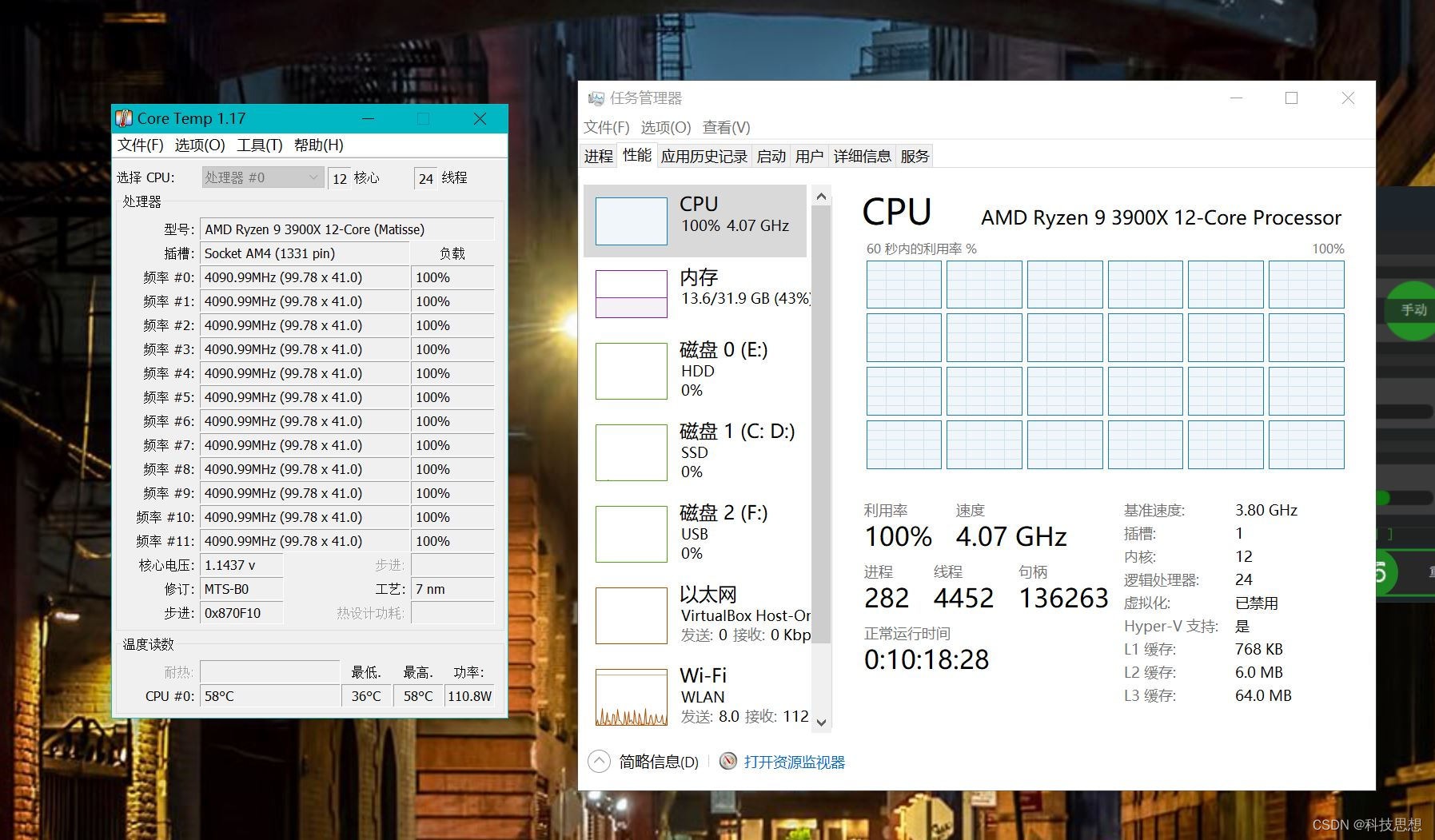The height and width of the screenshot is (840, 1435).
Task: Click the minimum temperature 36°C value
Action: point(367,696)
